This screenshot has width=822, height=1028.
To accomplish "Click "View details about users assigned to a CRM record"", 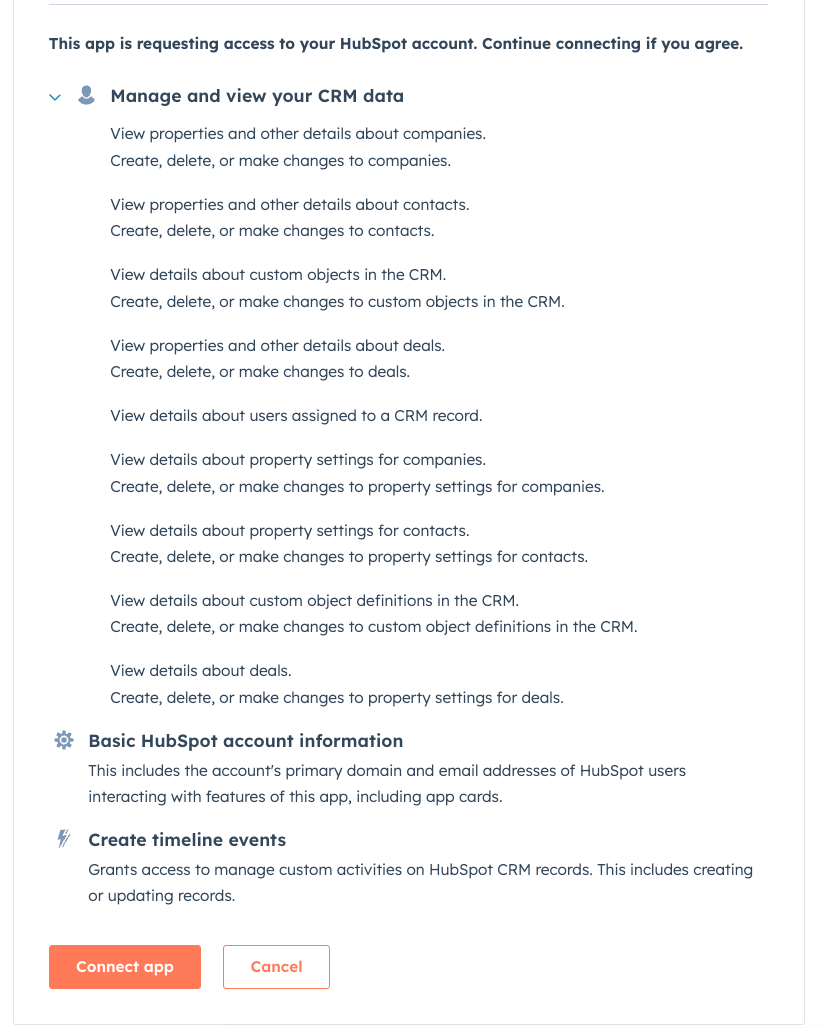I will (296, 416).
